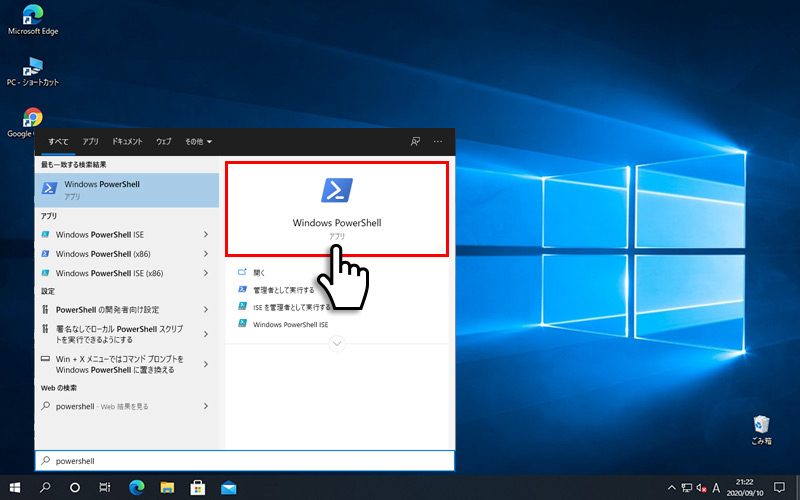The width and height of the screenshot is (800, 500).
Task: Open the Recycle Bin desktop icon
Action: pos(761,430)
